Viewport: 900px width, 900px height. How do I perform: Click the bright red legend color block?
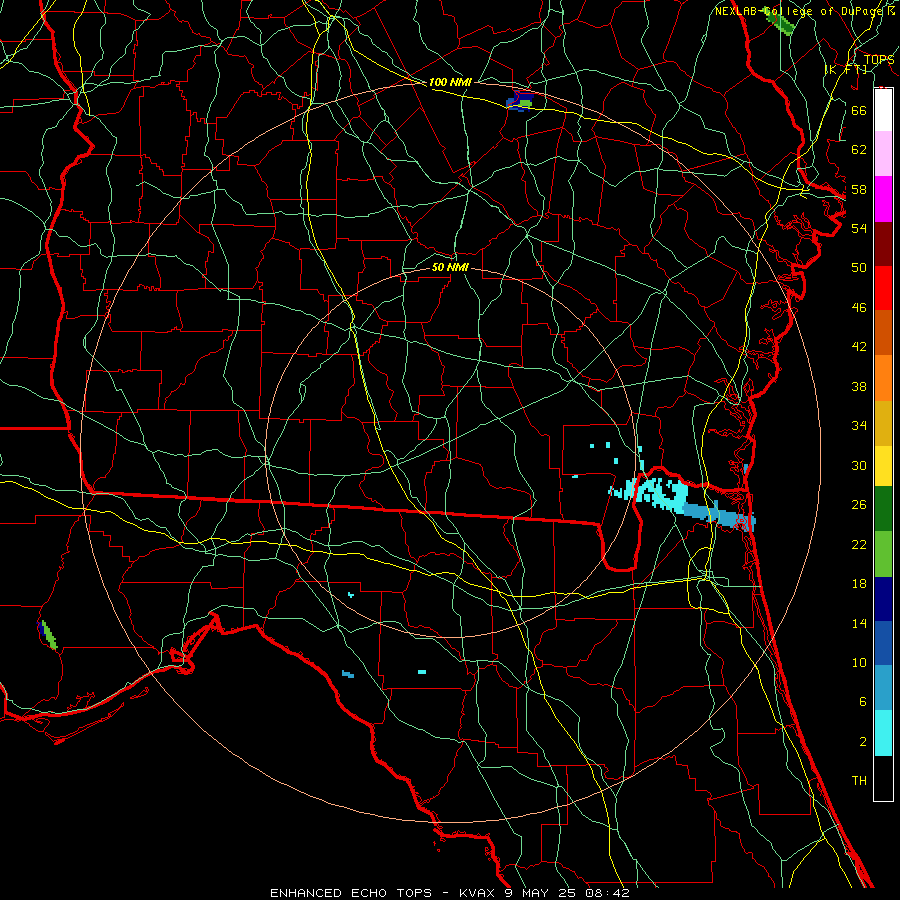coord(883,288)
